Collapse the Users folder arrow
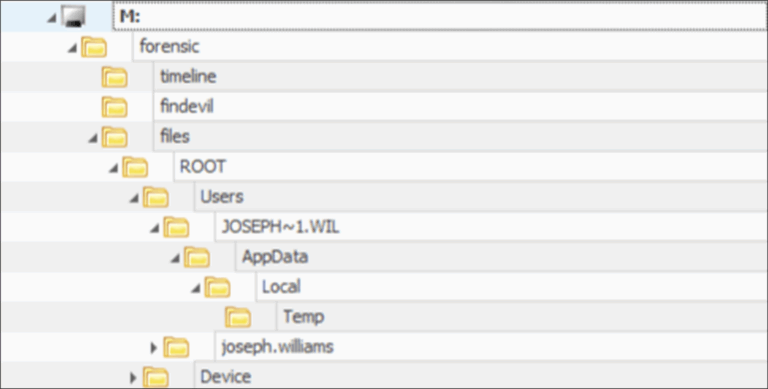Image resolution: width=768 pixels, height=389 pixels. (x=134, y=198)
